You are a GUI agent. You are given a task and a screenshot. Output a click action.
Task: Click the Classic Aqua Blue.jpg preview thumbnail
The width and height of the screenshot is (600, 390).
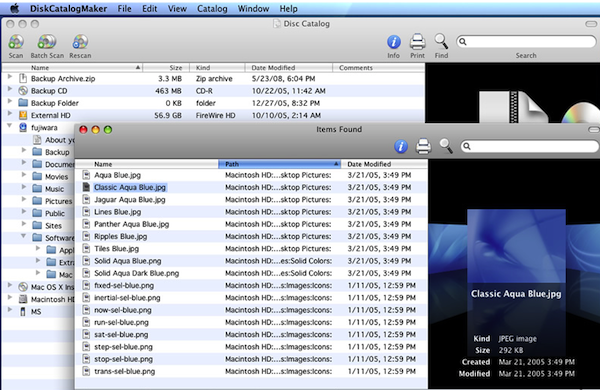[x=516, y=245]
